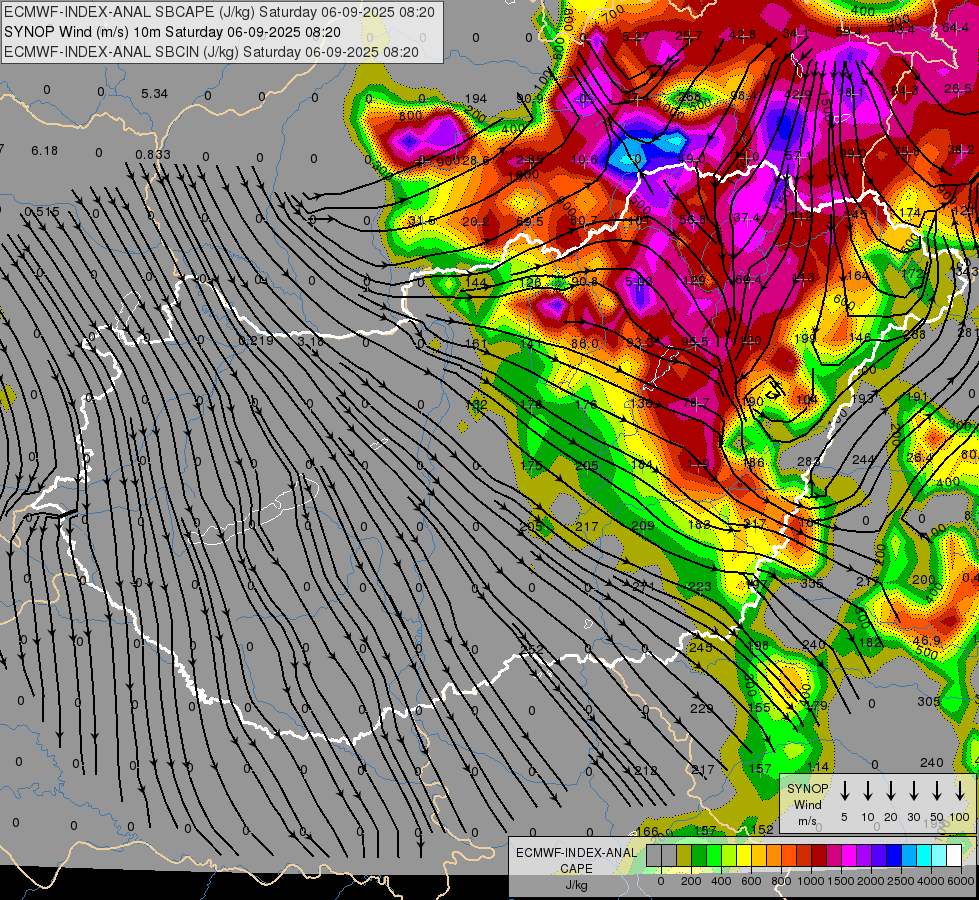Click the map value 152

[763, 829]
